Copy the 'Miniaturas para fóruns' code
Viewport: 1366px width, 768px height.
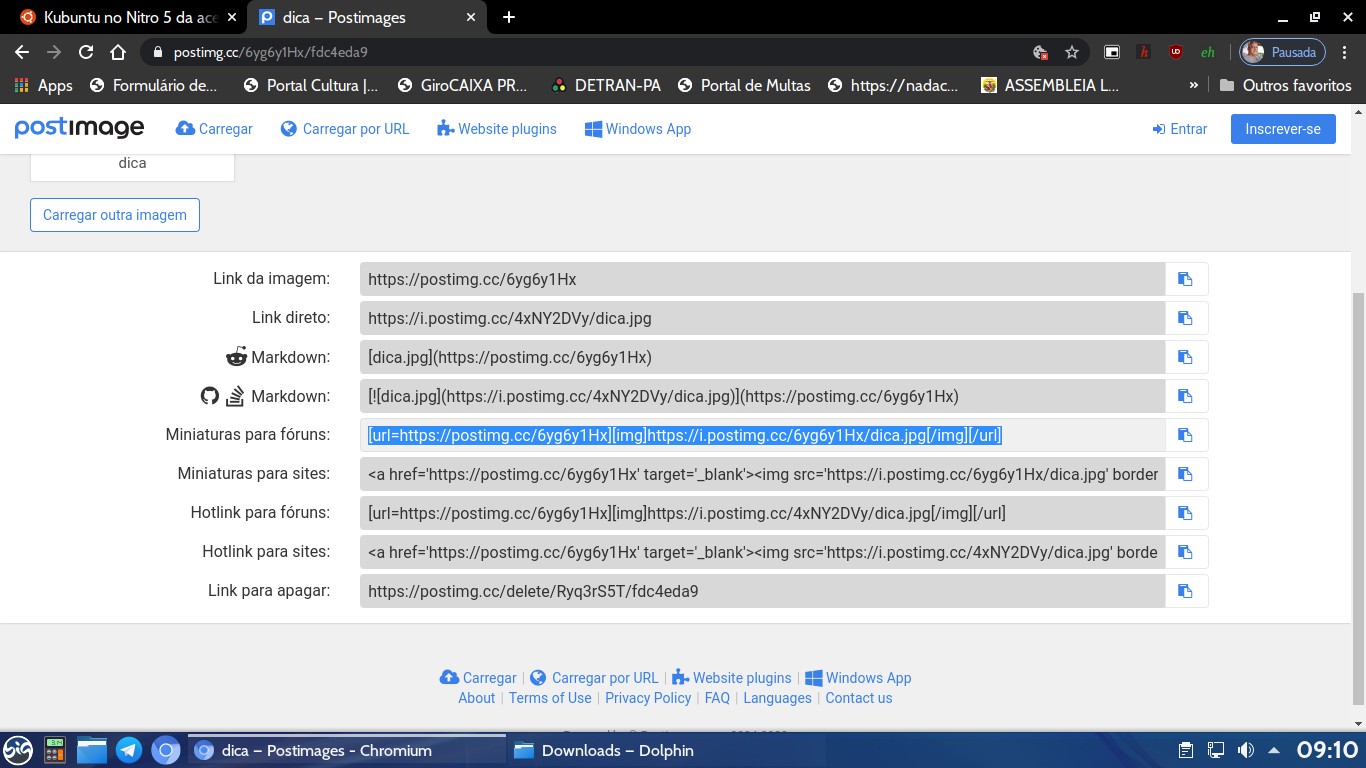point(1186,435)
